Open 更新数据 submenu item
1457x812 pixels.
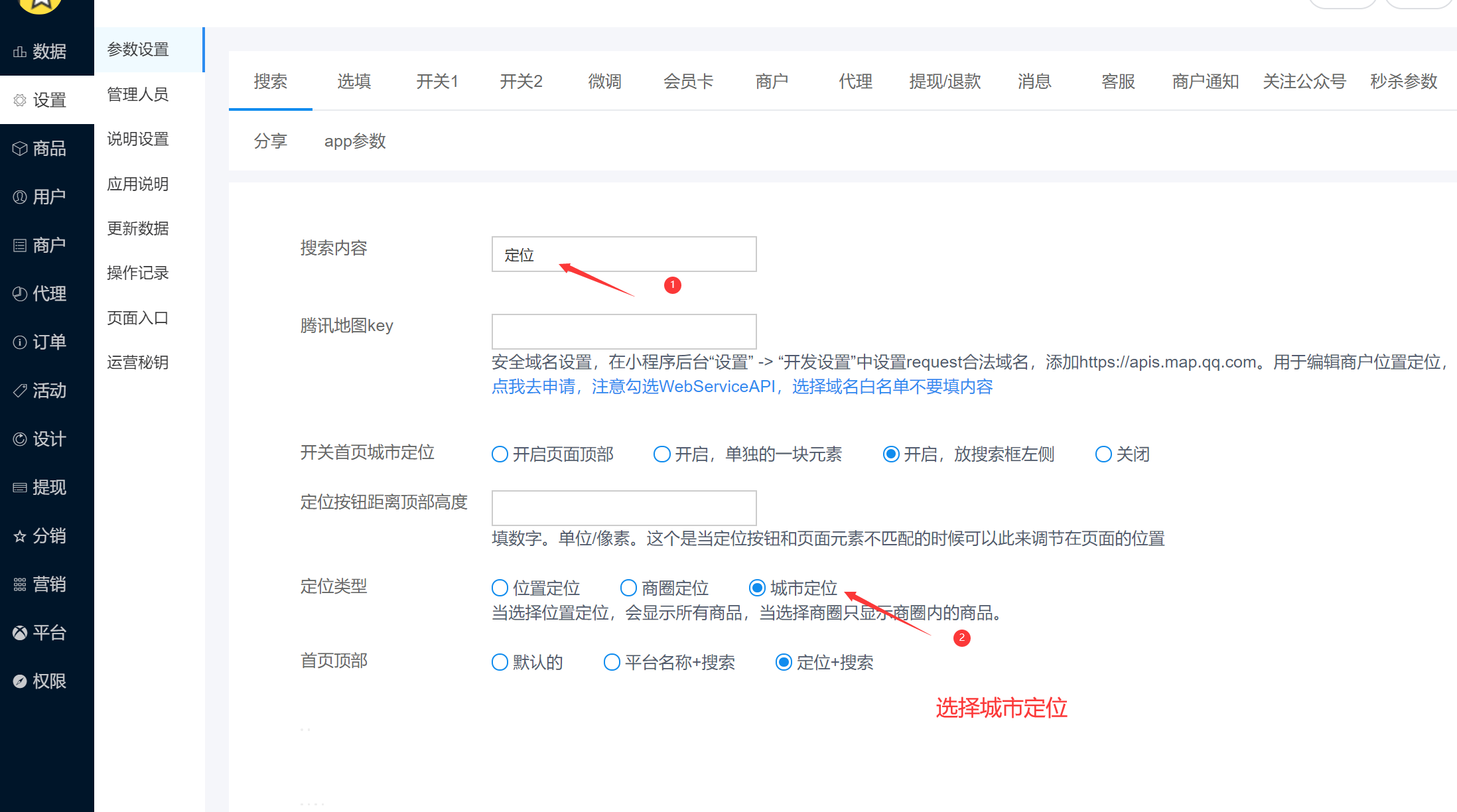[x=149, y=228]
